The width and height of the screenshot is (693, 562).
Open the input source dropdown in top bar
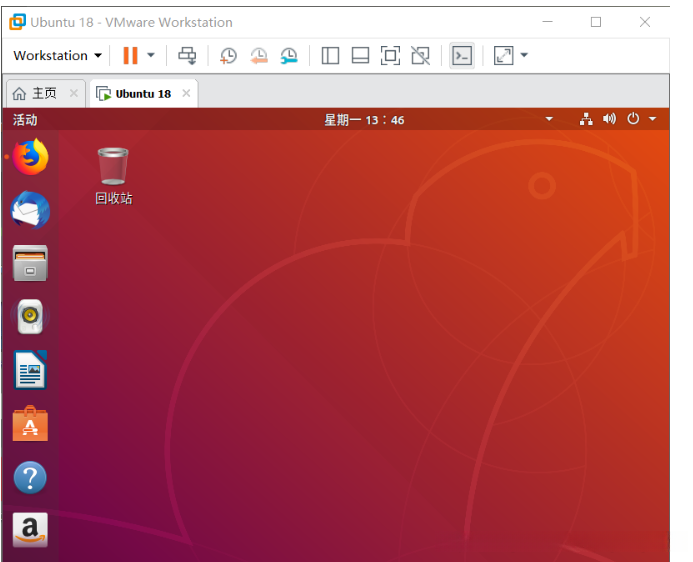[549, 119]
